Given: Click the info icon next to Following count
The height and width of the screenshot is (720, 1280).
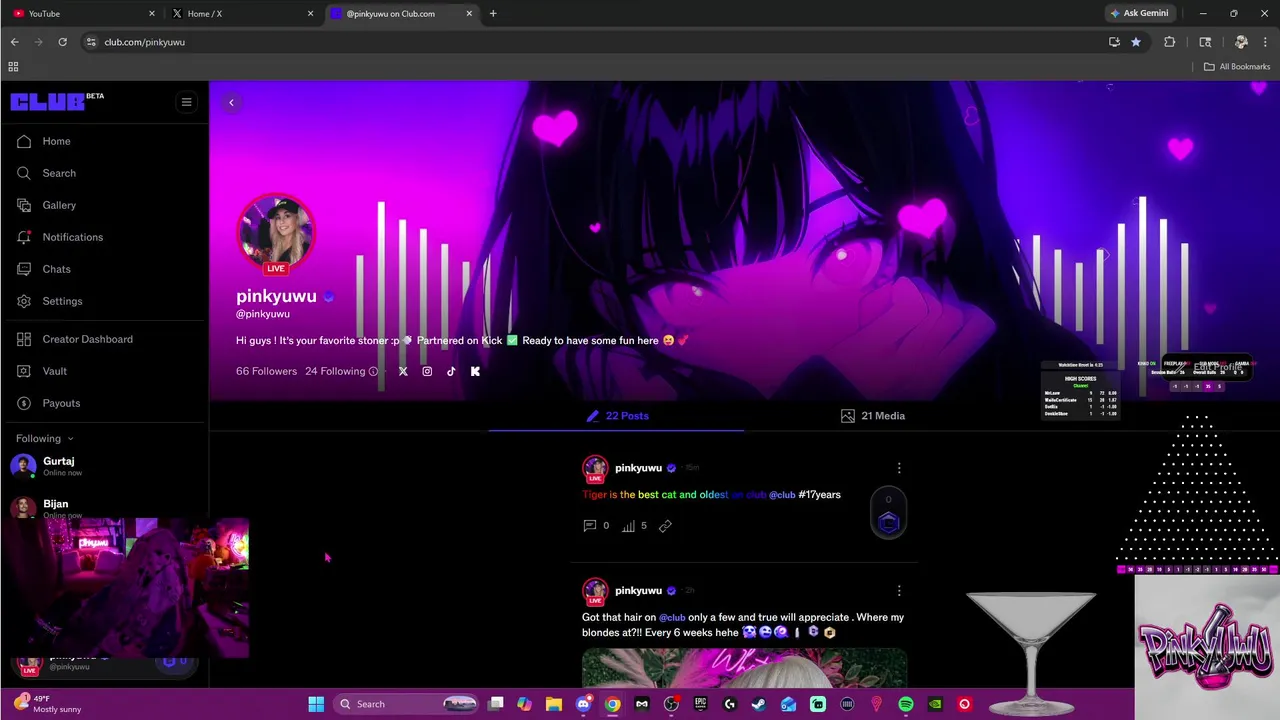Looking at the screenshot, I should [x=373, y=371].
